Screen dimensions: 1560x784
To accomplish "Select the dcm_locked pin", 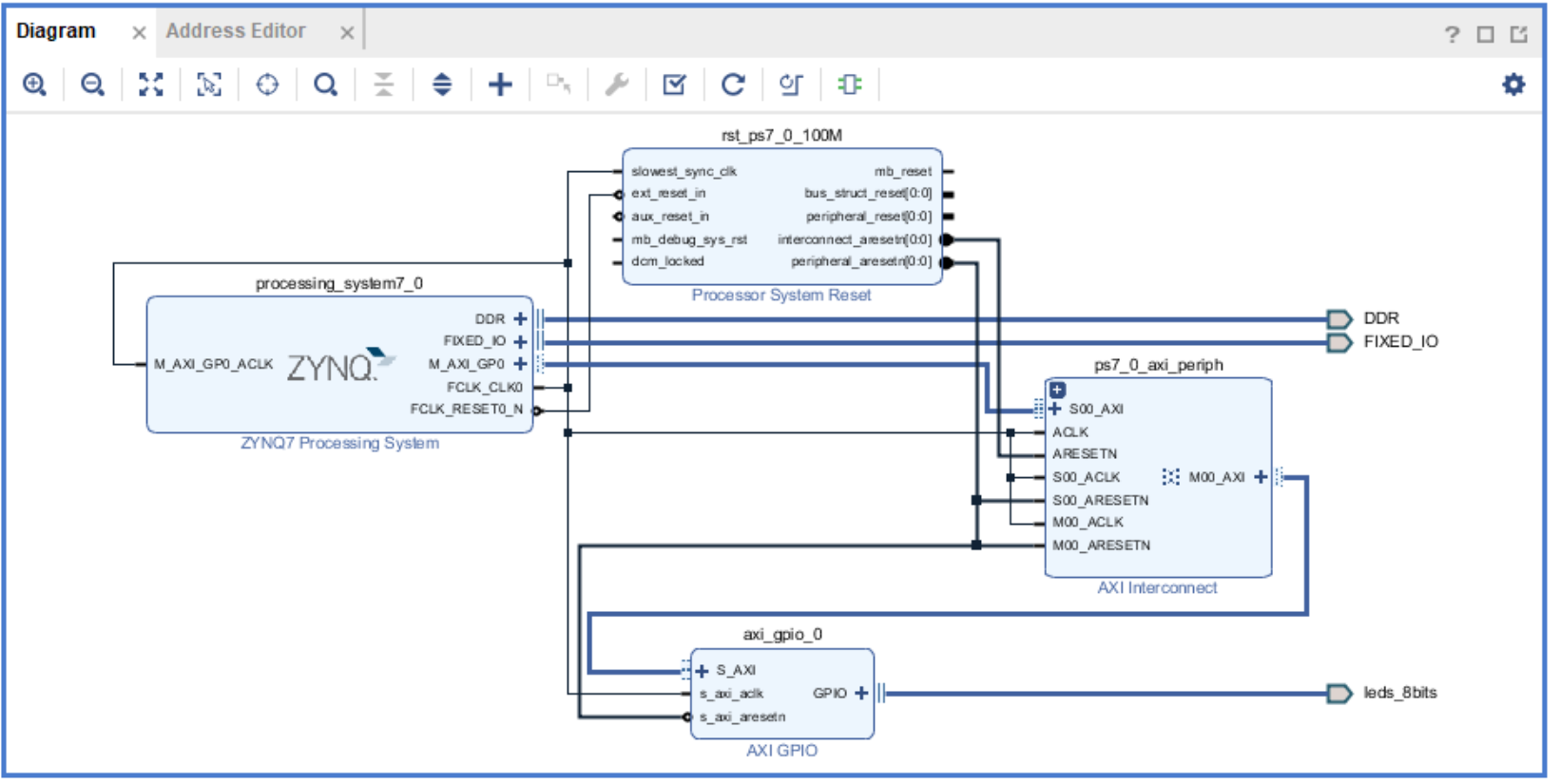I will (667, 261).
